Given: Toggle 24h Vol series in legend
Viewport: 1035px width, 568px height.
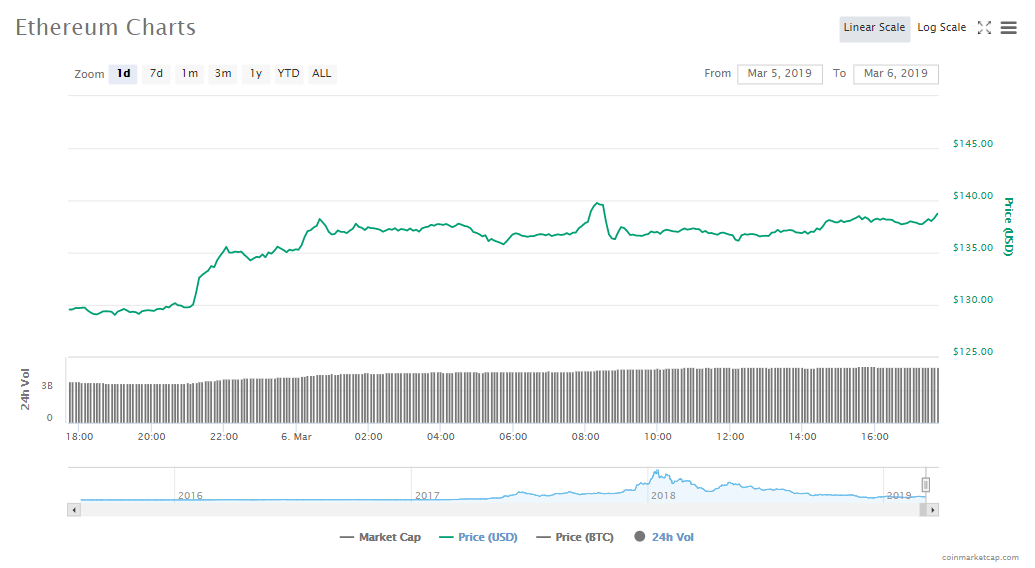Looking at the screenshot, I should 664,538.
